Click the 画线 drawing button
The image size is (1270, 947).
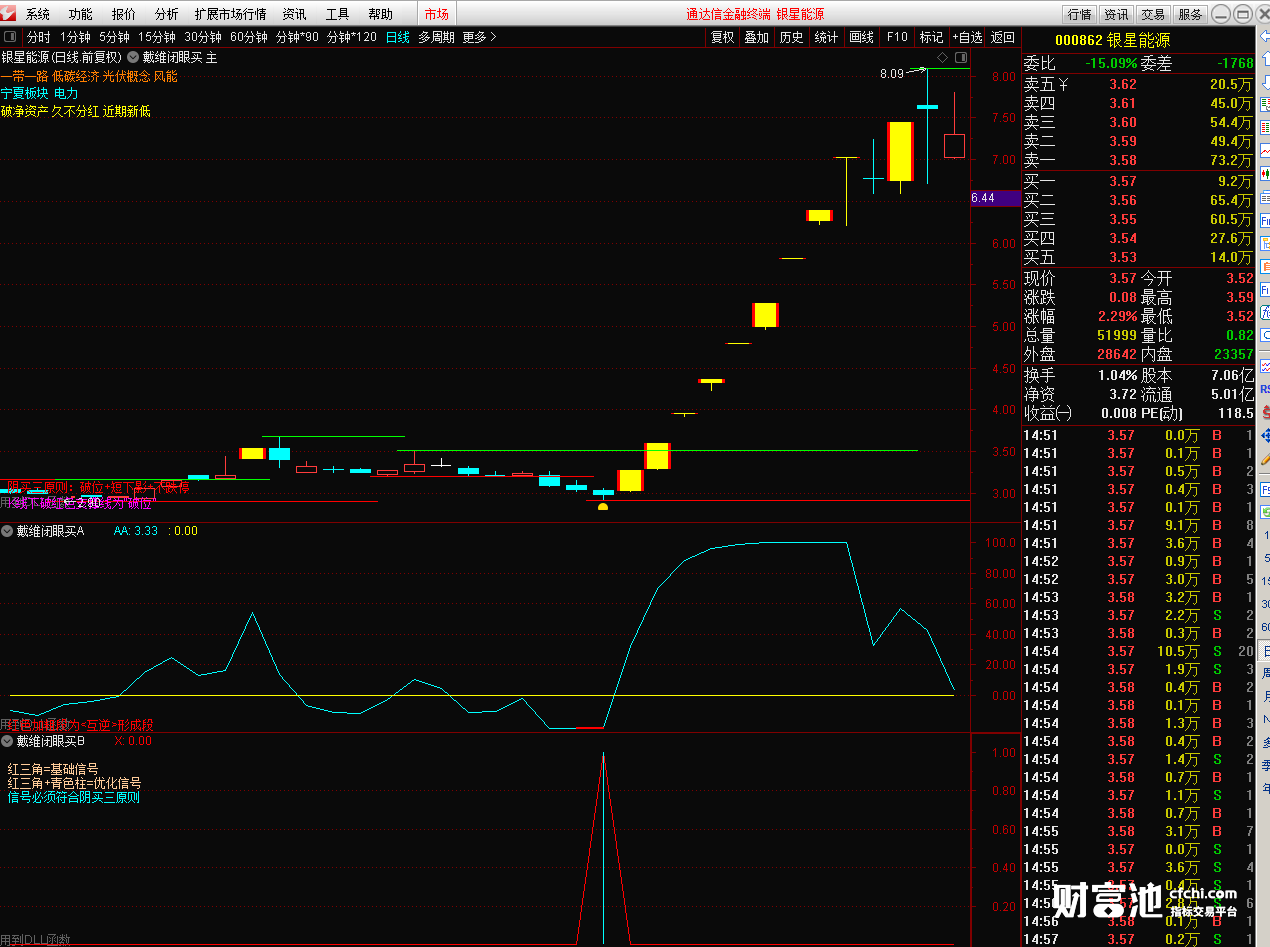(x=861, y=37)
